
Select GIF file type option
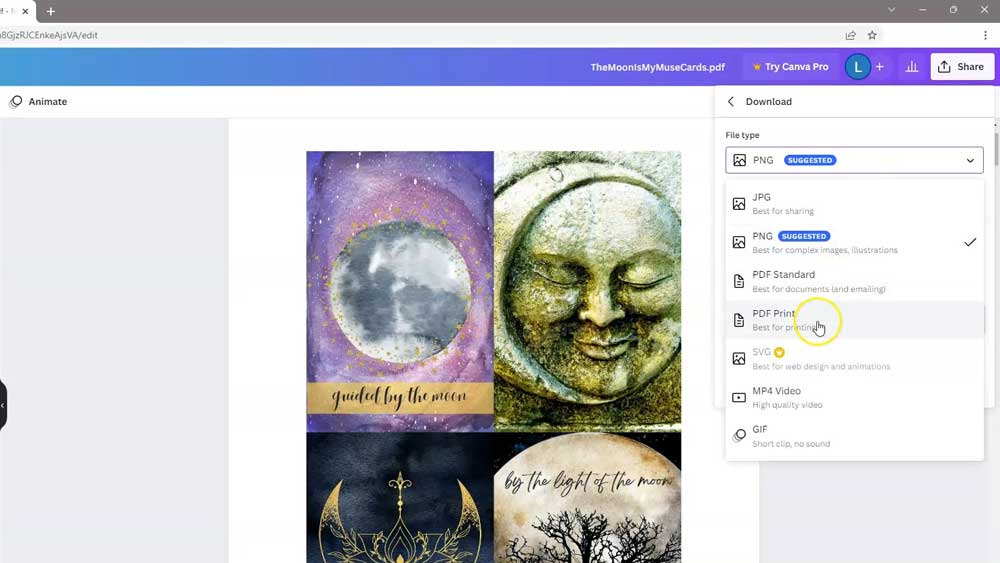[854, 436]
